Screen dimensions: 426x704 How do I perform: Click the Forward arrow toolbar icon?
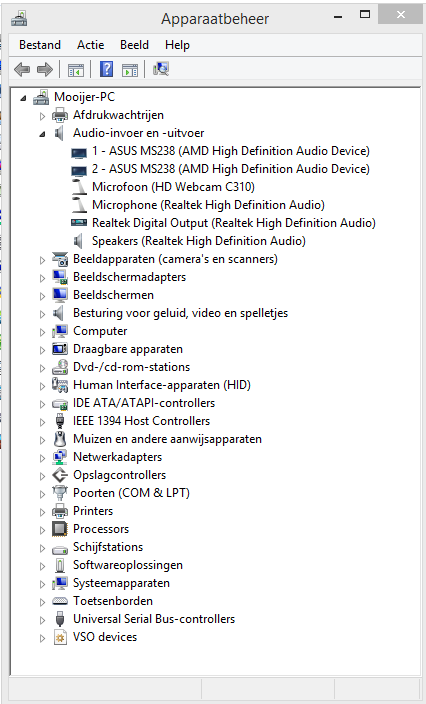45,70
